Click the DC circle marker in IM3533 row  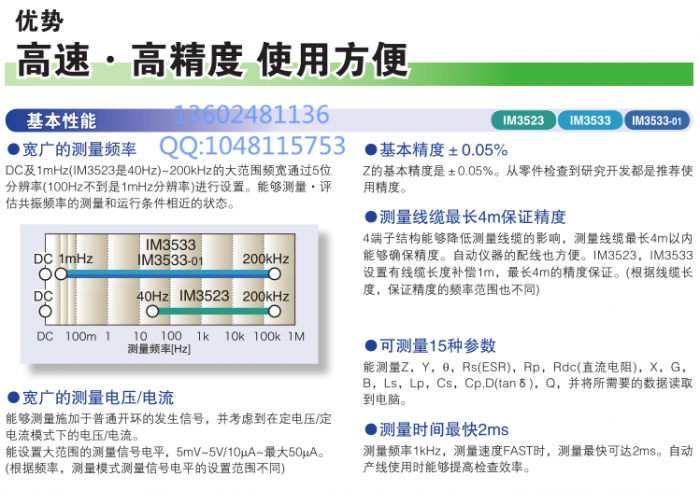point(45,274)
